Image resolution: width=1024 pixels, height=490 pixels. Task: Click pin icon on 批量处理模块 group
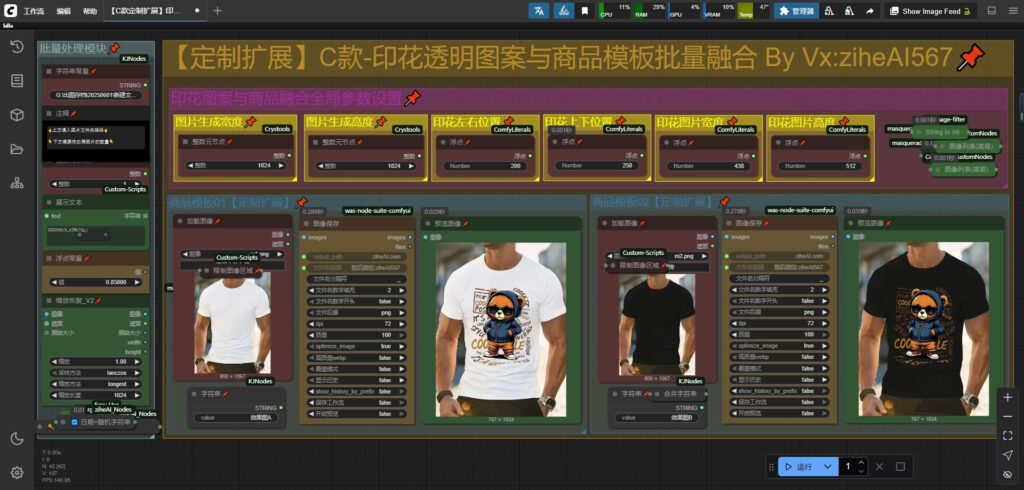[114, 48]
